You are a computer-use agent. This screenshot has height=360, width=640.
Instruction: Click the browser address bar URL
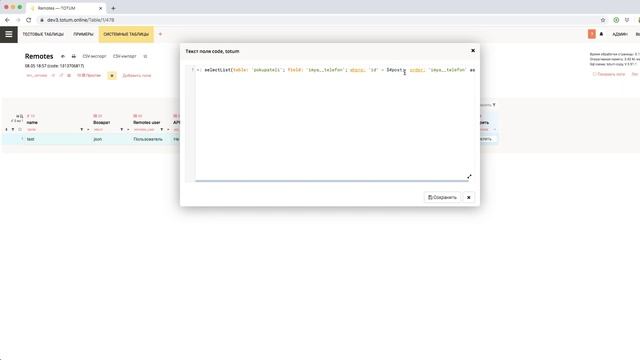pos(80,20)
